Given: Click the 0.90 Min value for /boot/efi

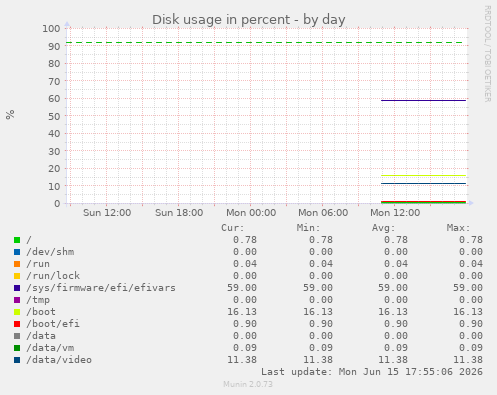Looking at the screenshot, I should (x=321, y=324).
